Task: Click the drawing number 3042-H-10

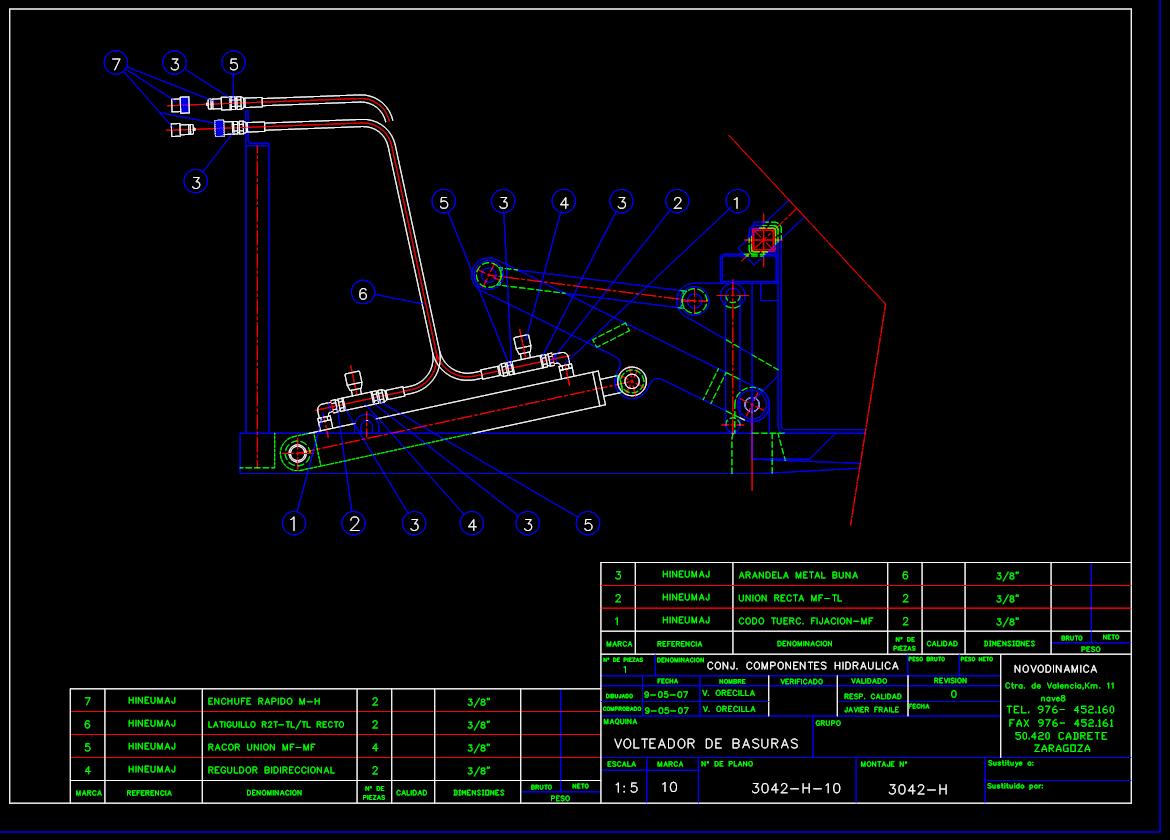Action: click(796, 788)
